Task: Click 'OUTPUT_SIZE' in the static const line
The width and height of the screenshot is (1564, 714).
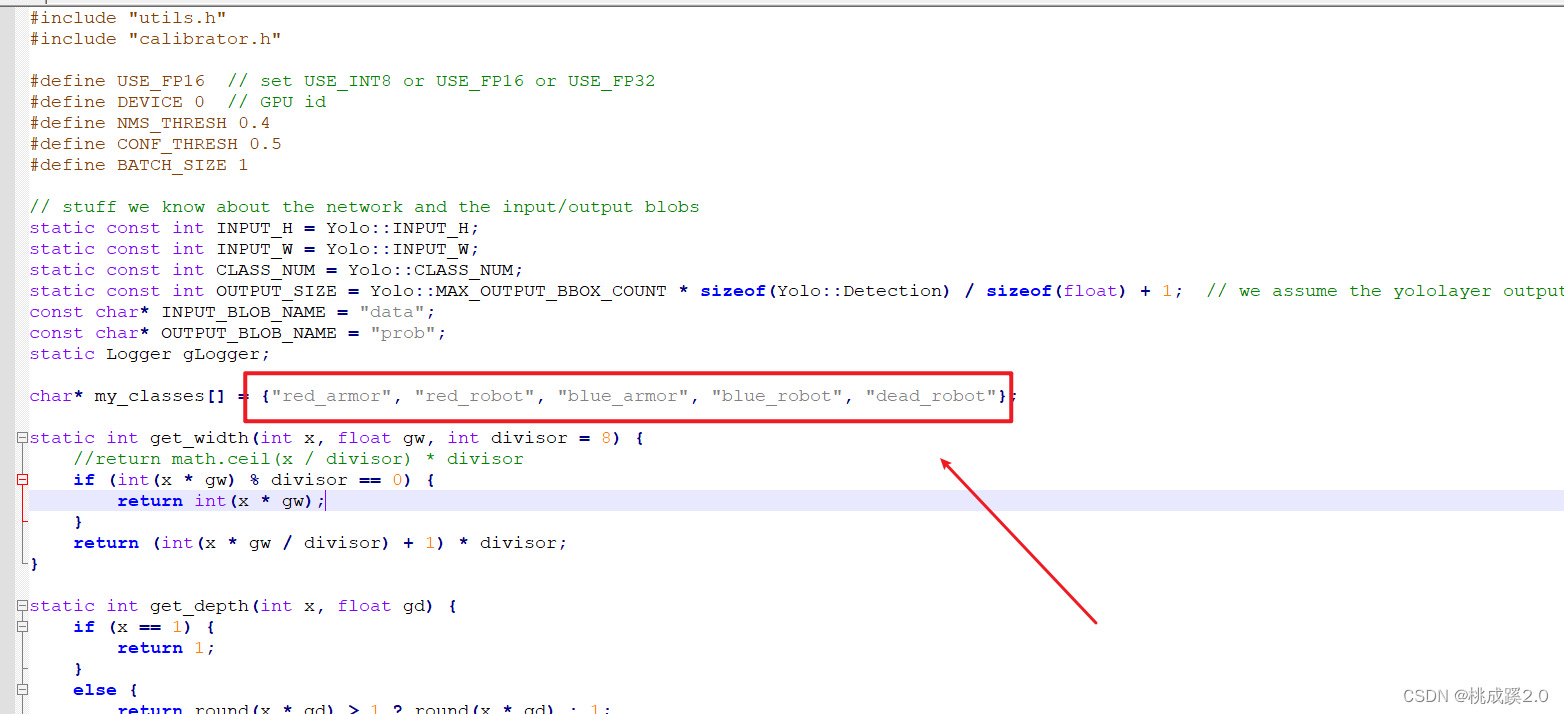Action: click(x=277, y=291)
